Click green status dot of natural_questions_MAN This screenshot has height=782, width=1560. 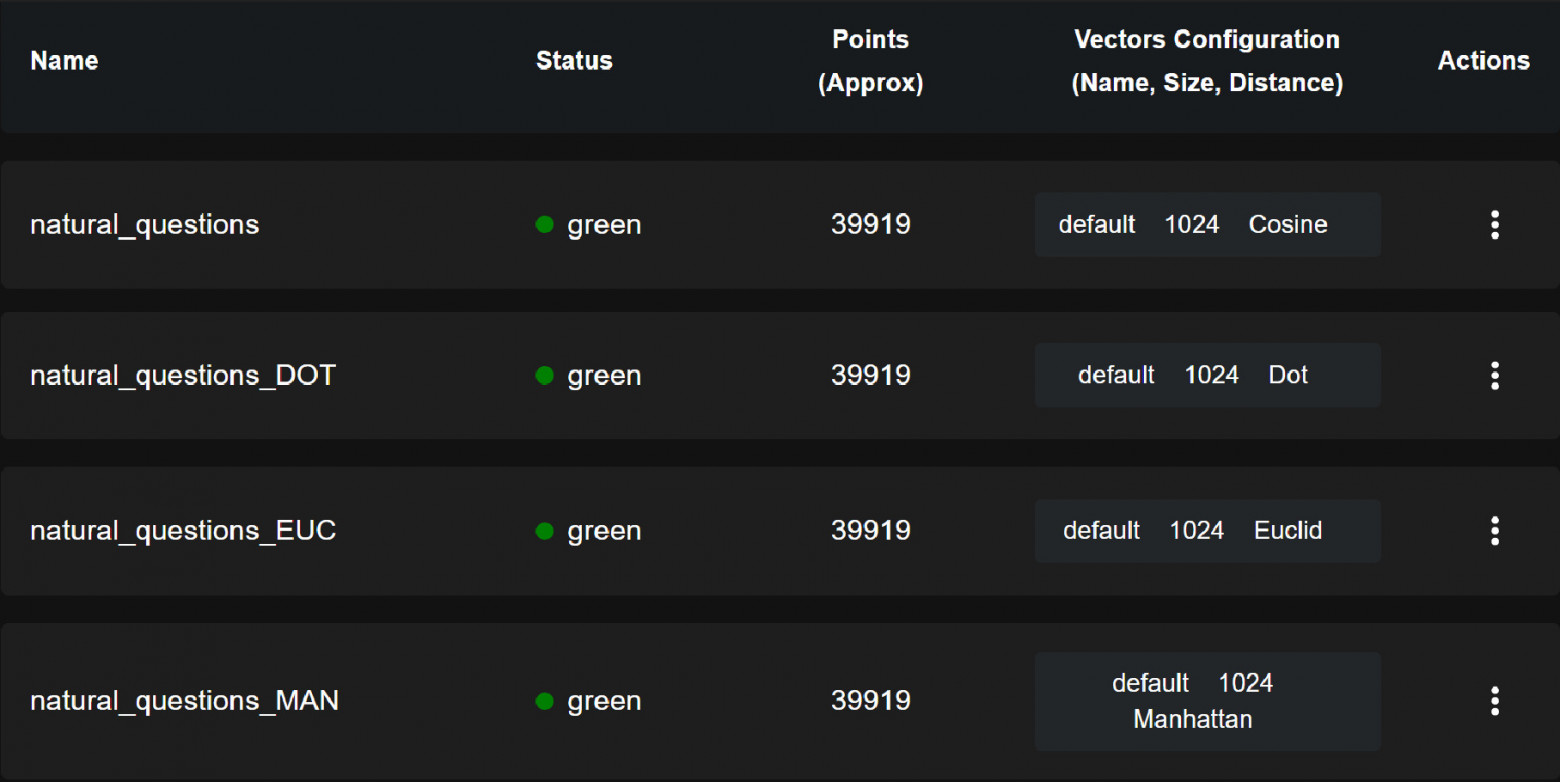545,701
